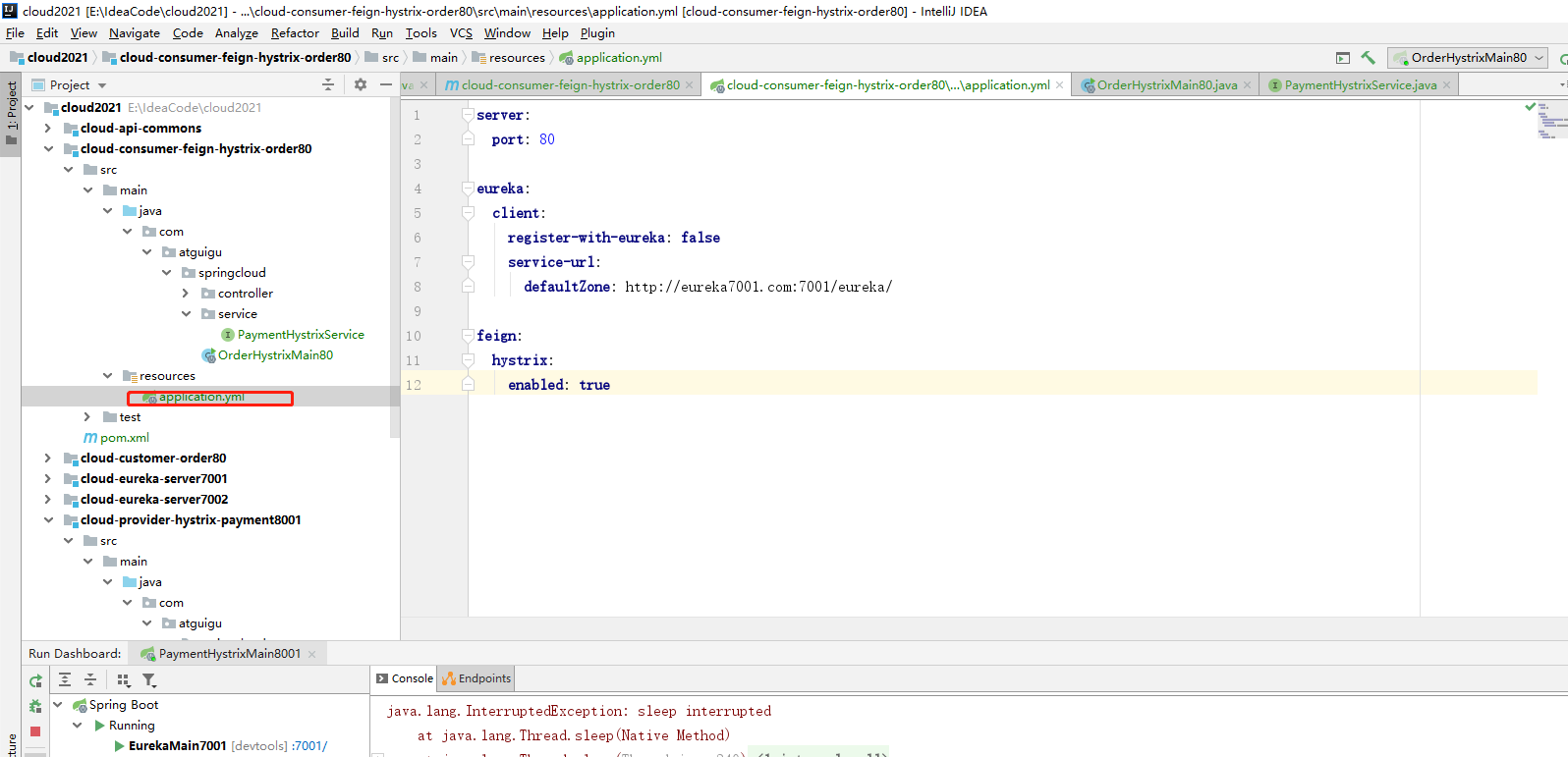Collapse the fold marker at client line
This screenshot has height=757, width=1568.
pos(468,213)
